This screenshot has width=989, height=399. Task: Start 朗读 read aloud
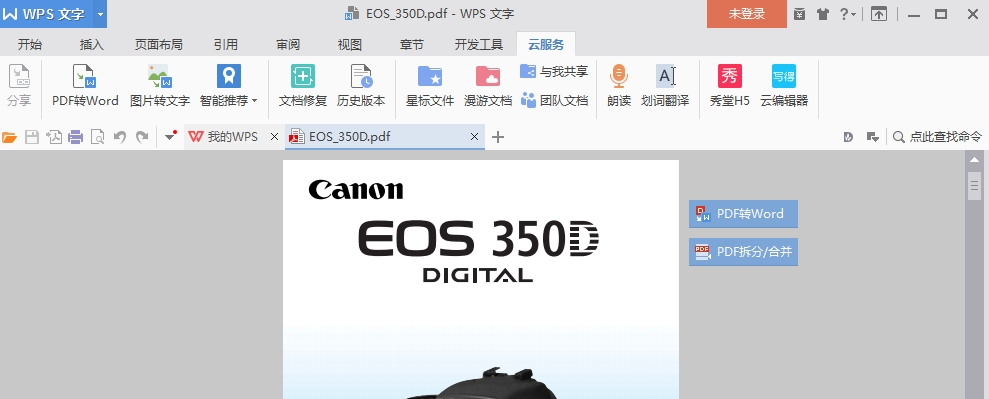(619, 86)
